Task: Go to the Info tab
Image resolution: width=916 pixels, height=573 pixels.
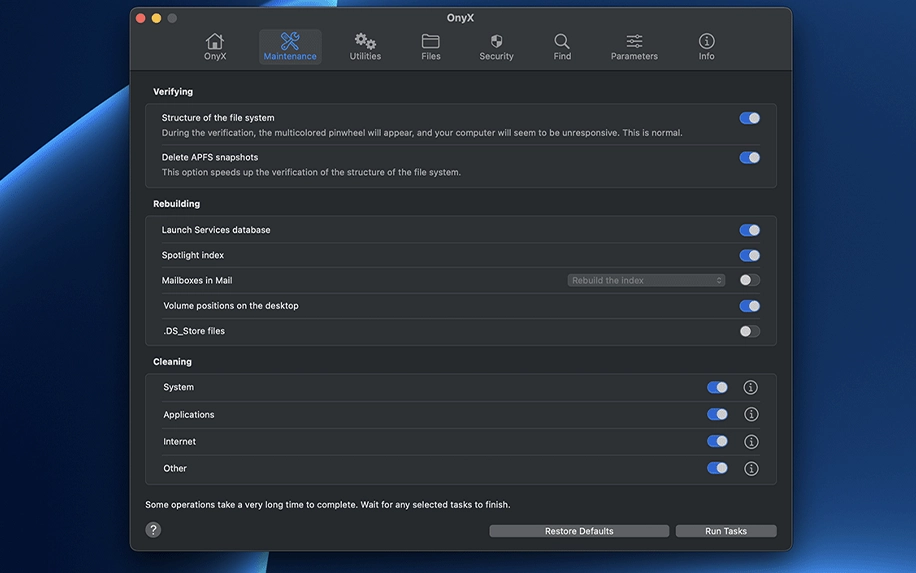Action: pos(706,46)
